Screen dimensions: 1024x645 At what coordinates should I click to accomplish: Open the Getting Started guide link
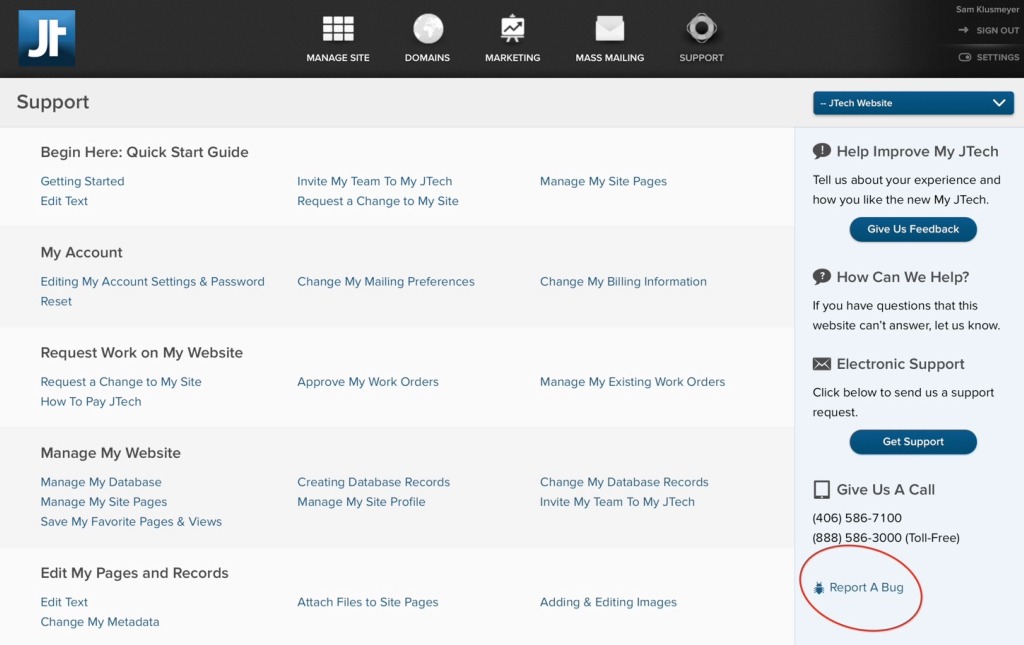tap(82, 181)
